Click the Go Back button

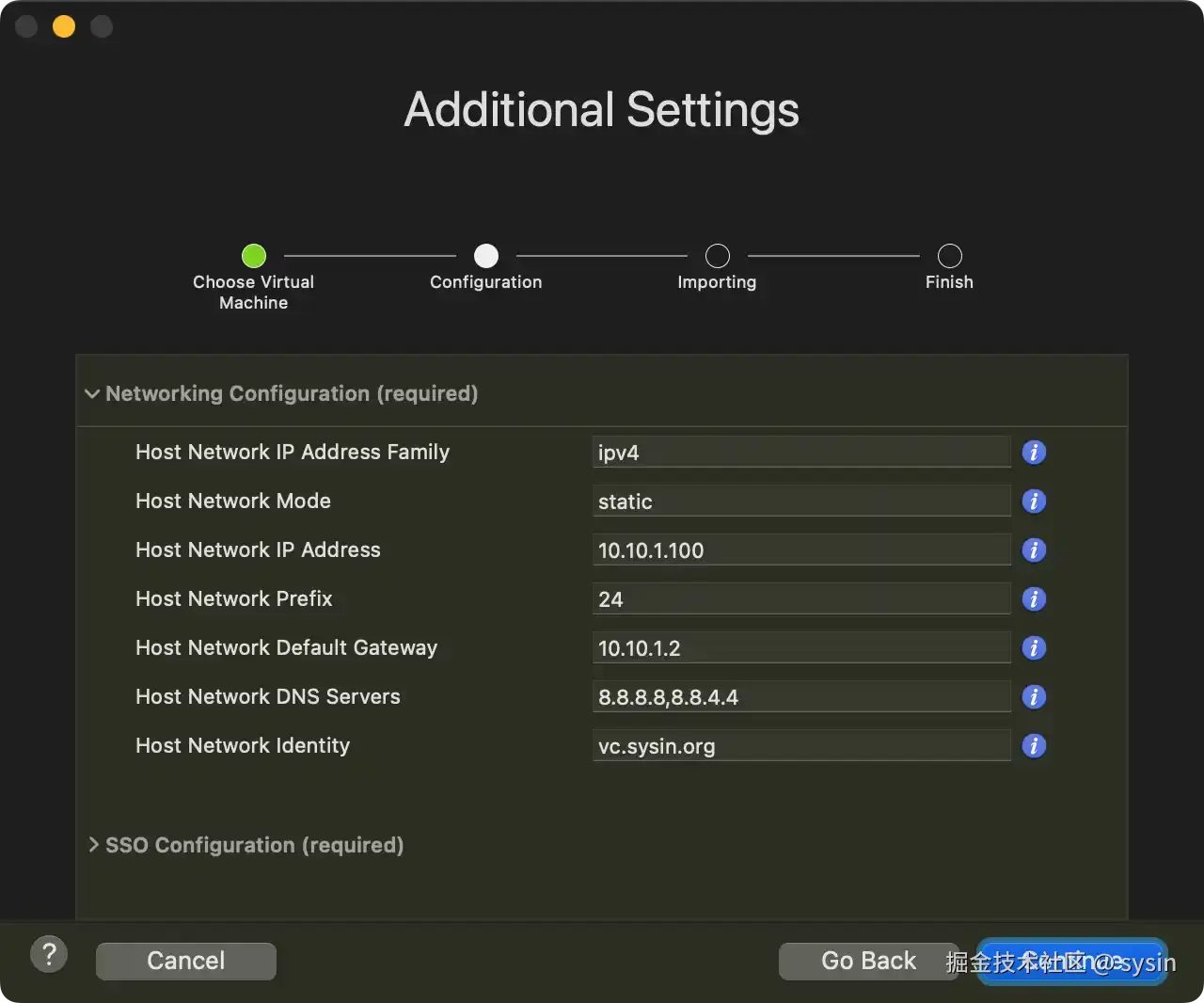pos(868,961)
